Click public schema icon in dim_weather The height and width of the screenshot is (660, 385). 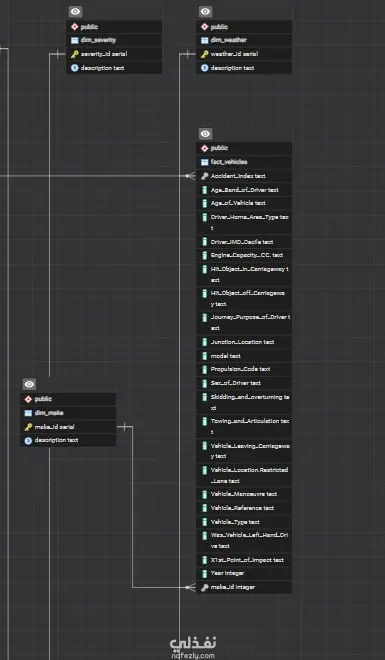(204, 27)
